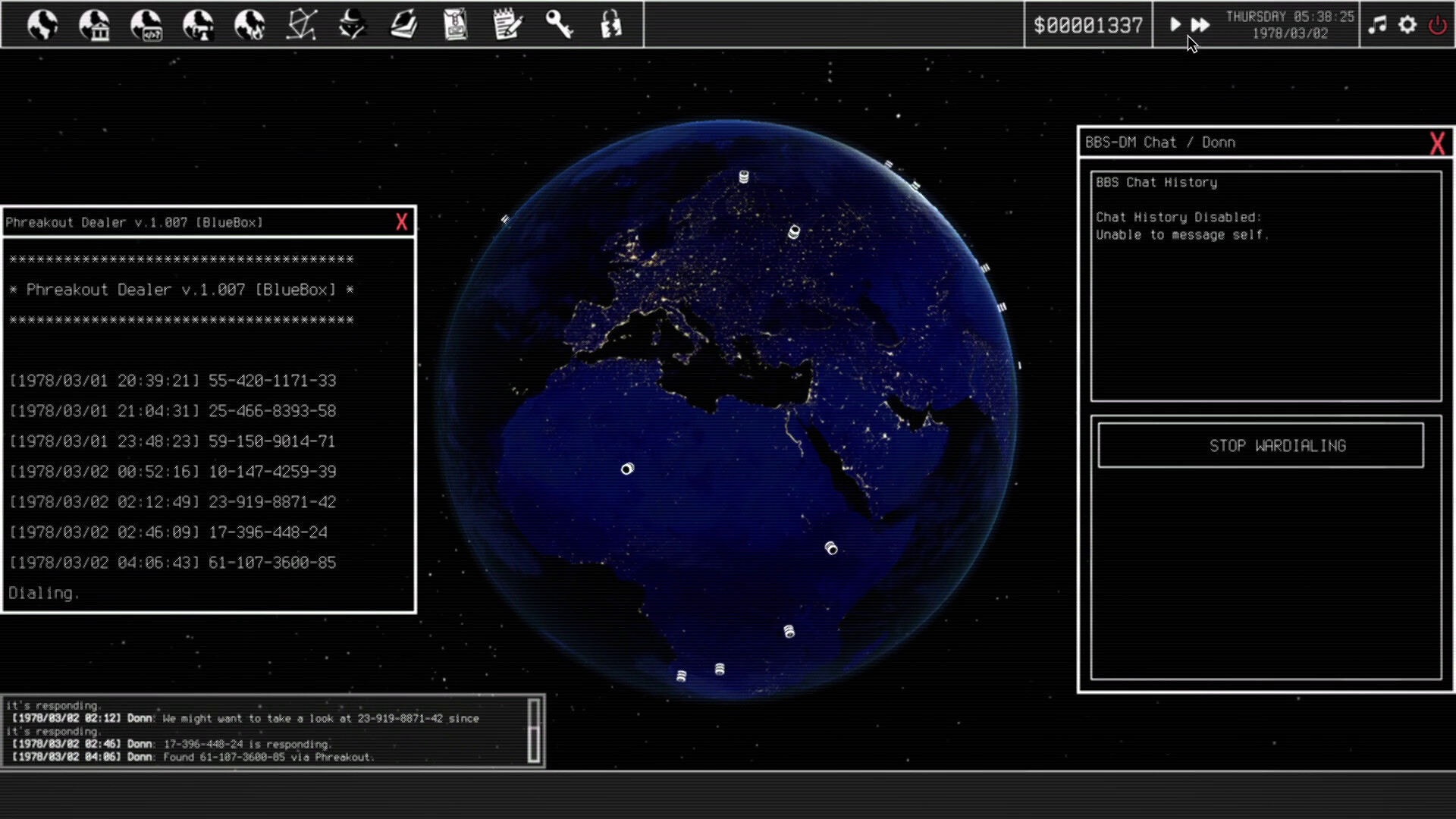Toggle music with the note icon
Viewport: 1456px width, 819px height.
[1377, 25]
